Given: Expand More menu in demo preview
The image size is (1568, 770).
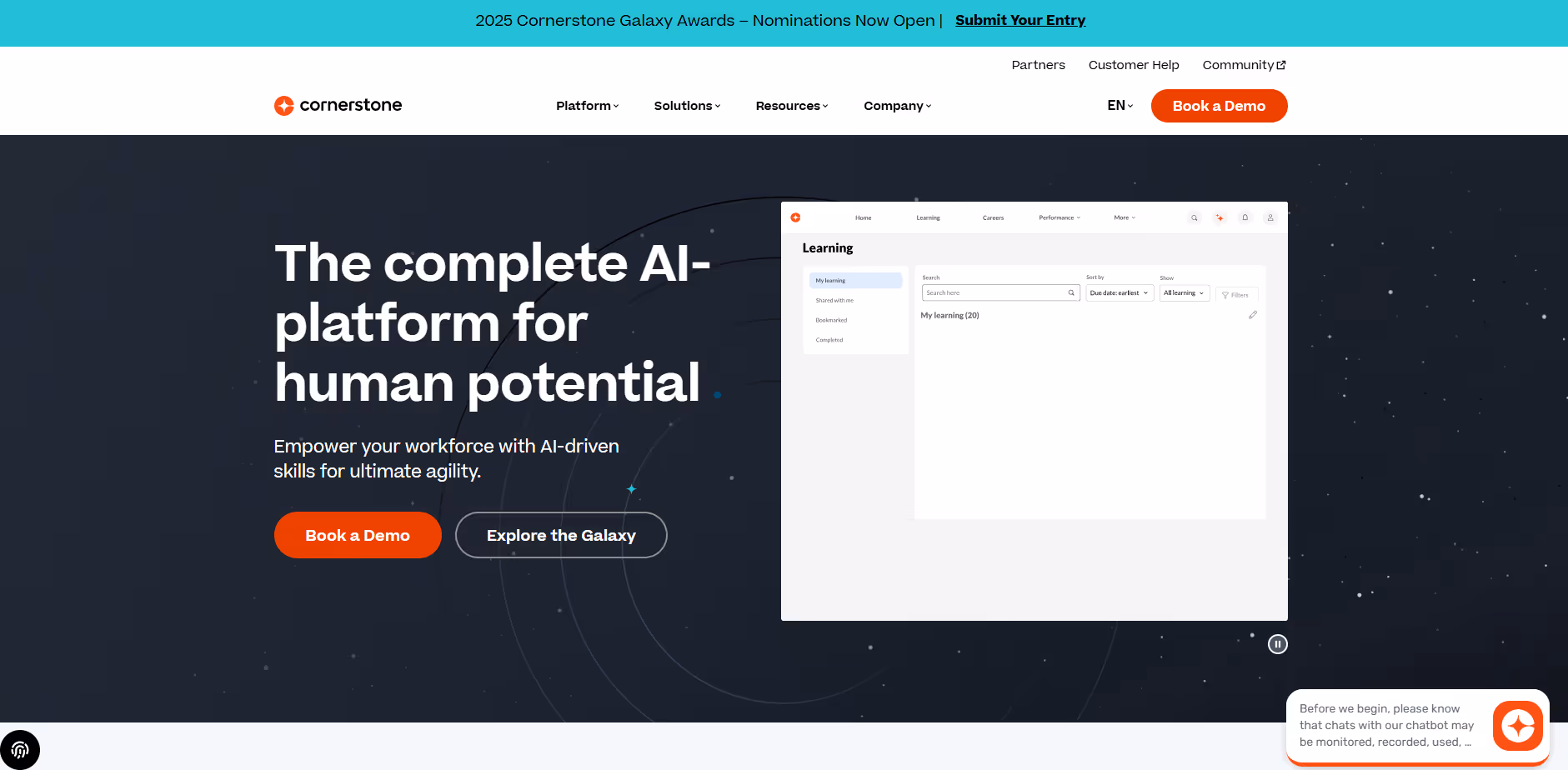Looking at the screenshot, I should click(x=1125, y=217).
